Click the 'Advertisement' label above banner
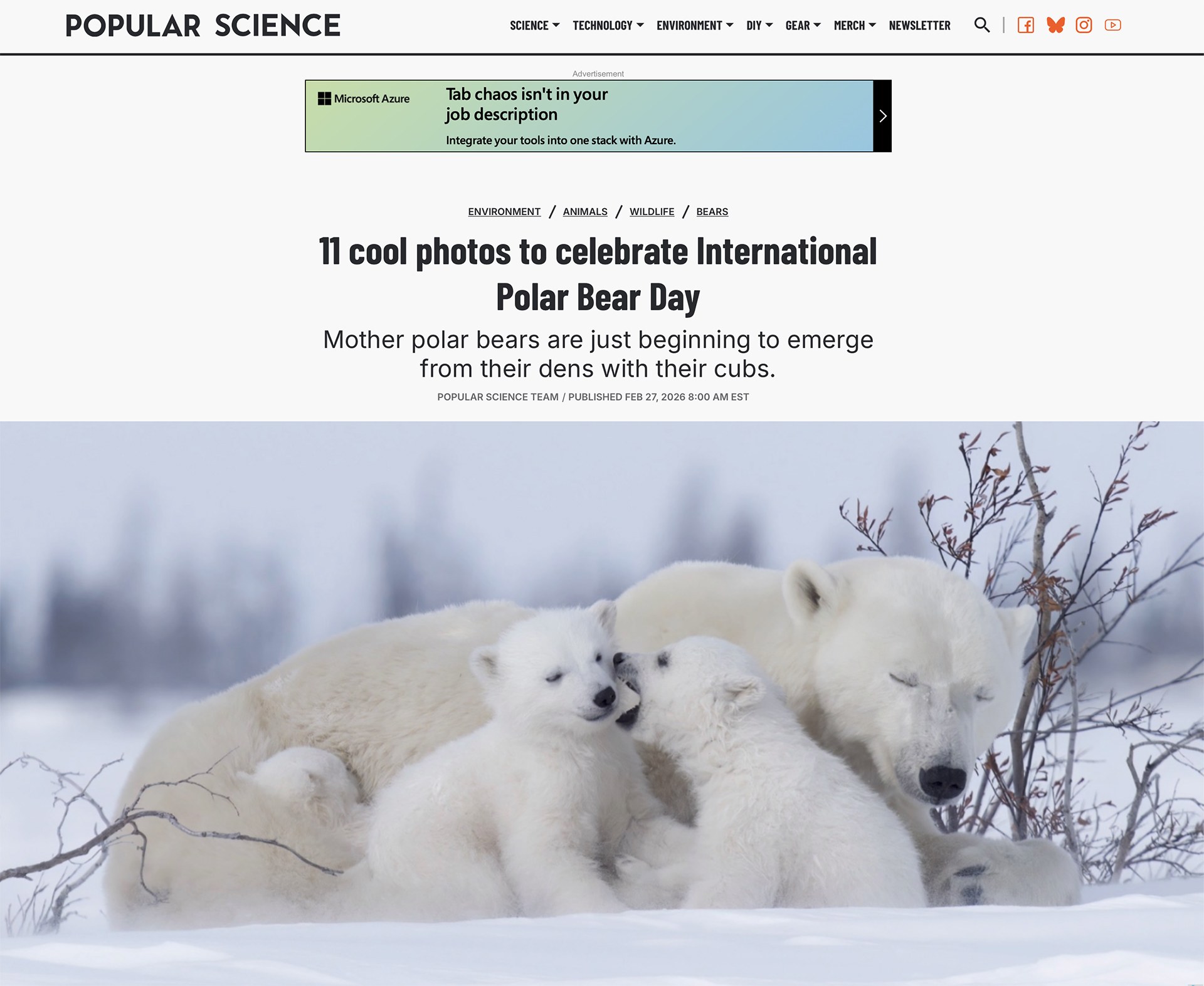 coord(598,73)
